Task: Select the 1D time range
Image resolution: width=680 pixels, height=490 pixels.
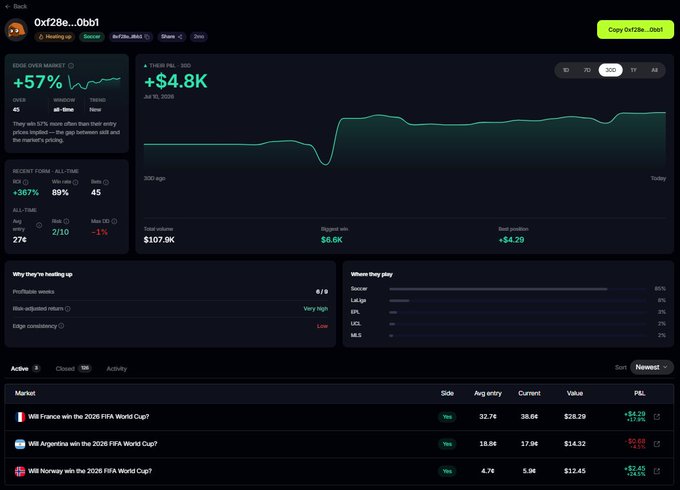Action: click(x=566, y=70)
